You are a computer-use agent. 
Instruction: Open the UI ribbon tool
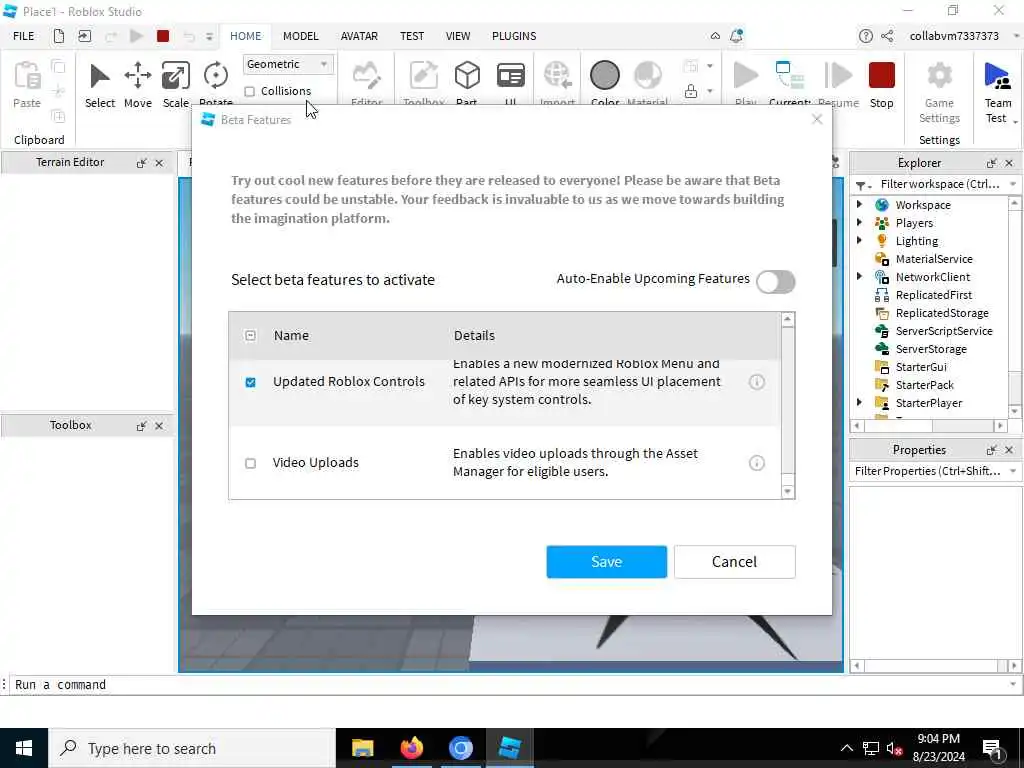511,76
